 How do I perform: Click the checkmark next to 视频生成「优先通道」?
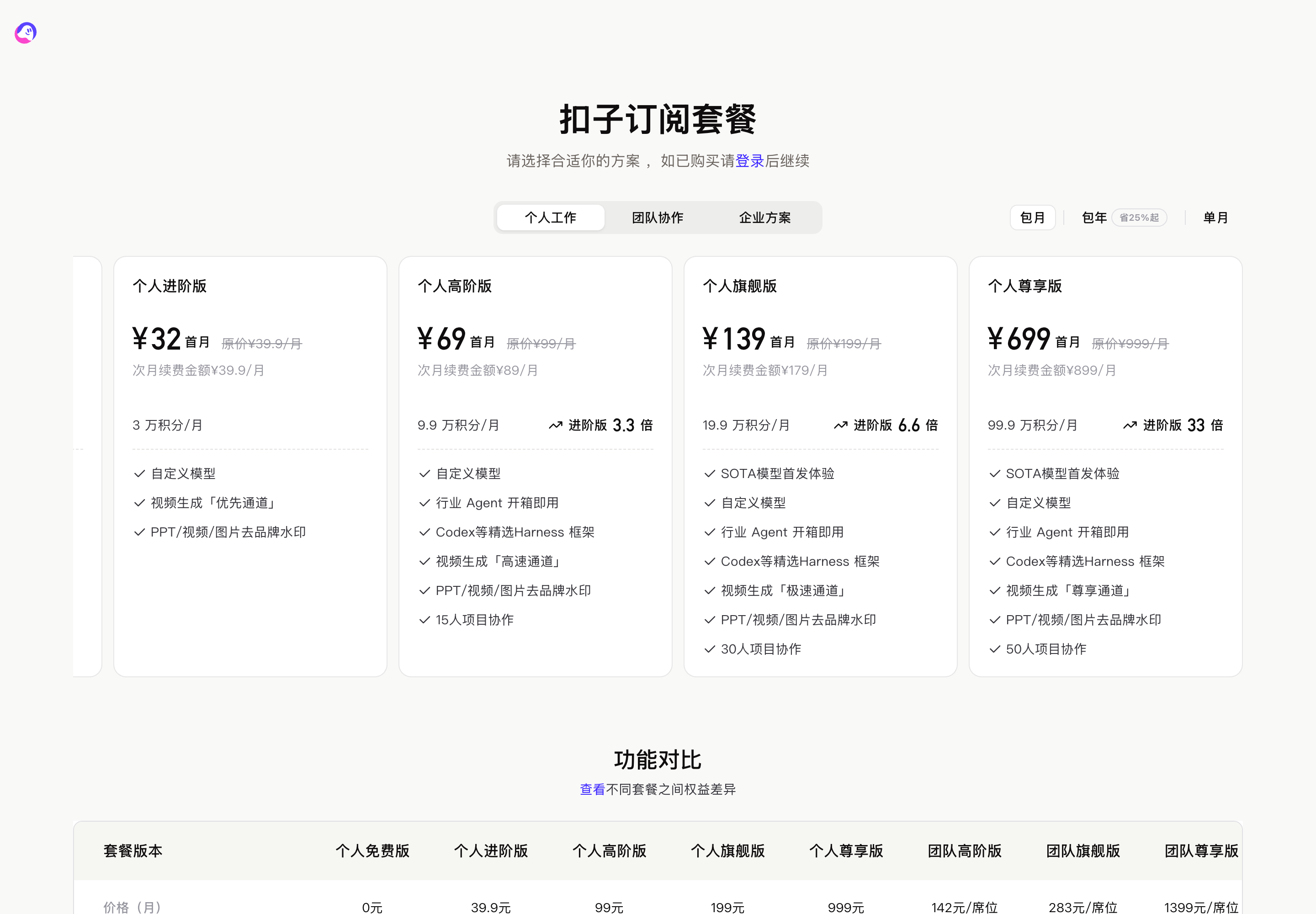[x=139, y=503]
